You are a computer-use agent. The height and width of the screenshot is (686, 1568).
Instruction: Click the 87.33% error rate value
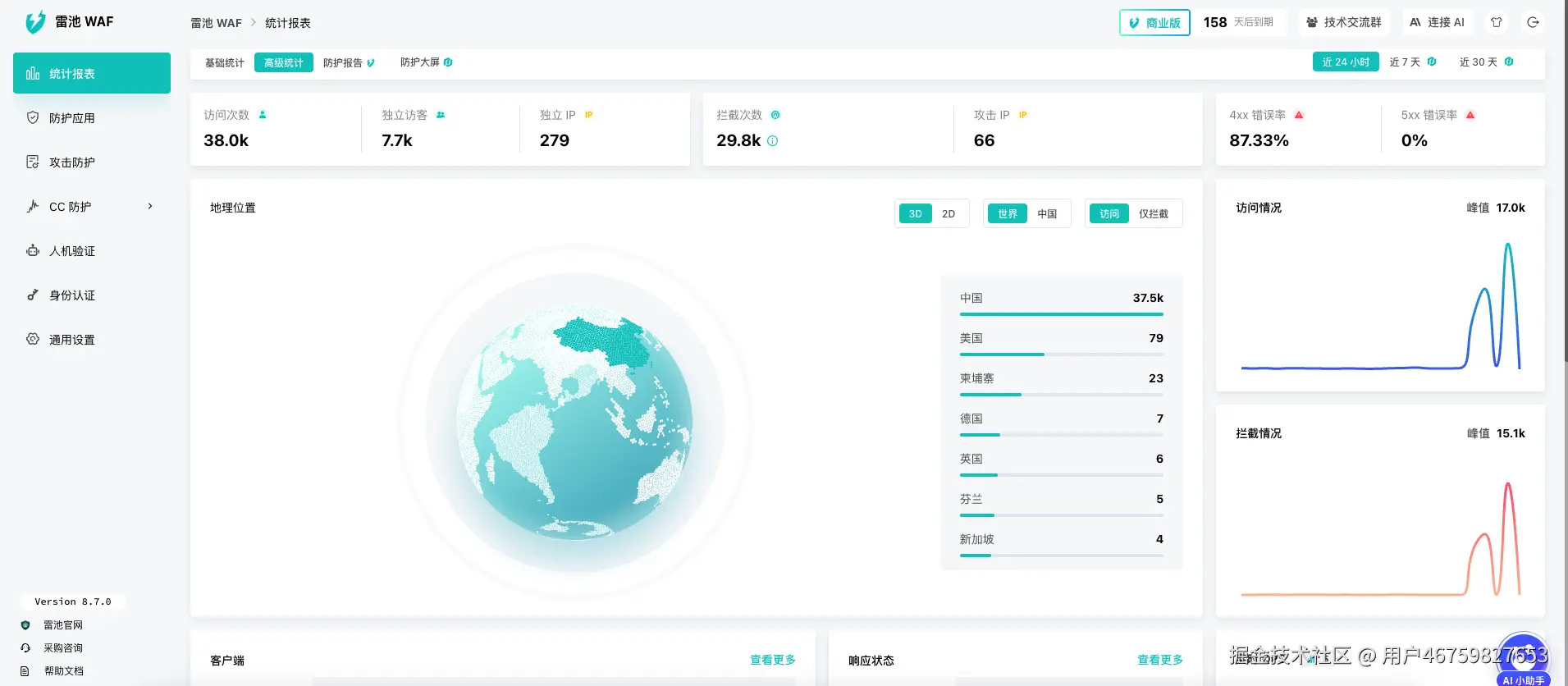(1259, 140)
